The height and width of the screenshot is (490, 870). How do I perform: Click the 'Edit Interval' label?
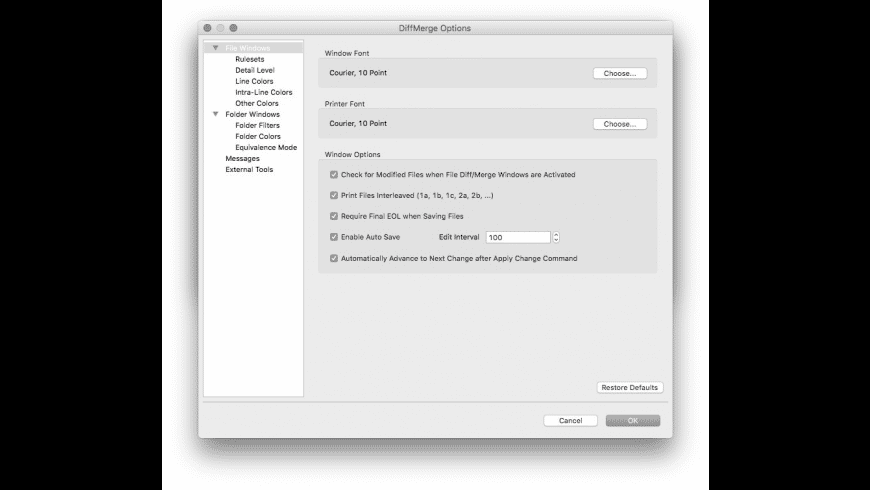459,237
